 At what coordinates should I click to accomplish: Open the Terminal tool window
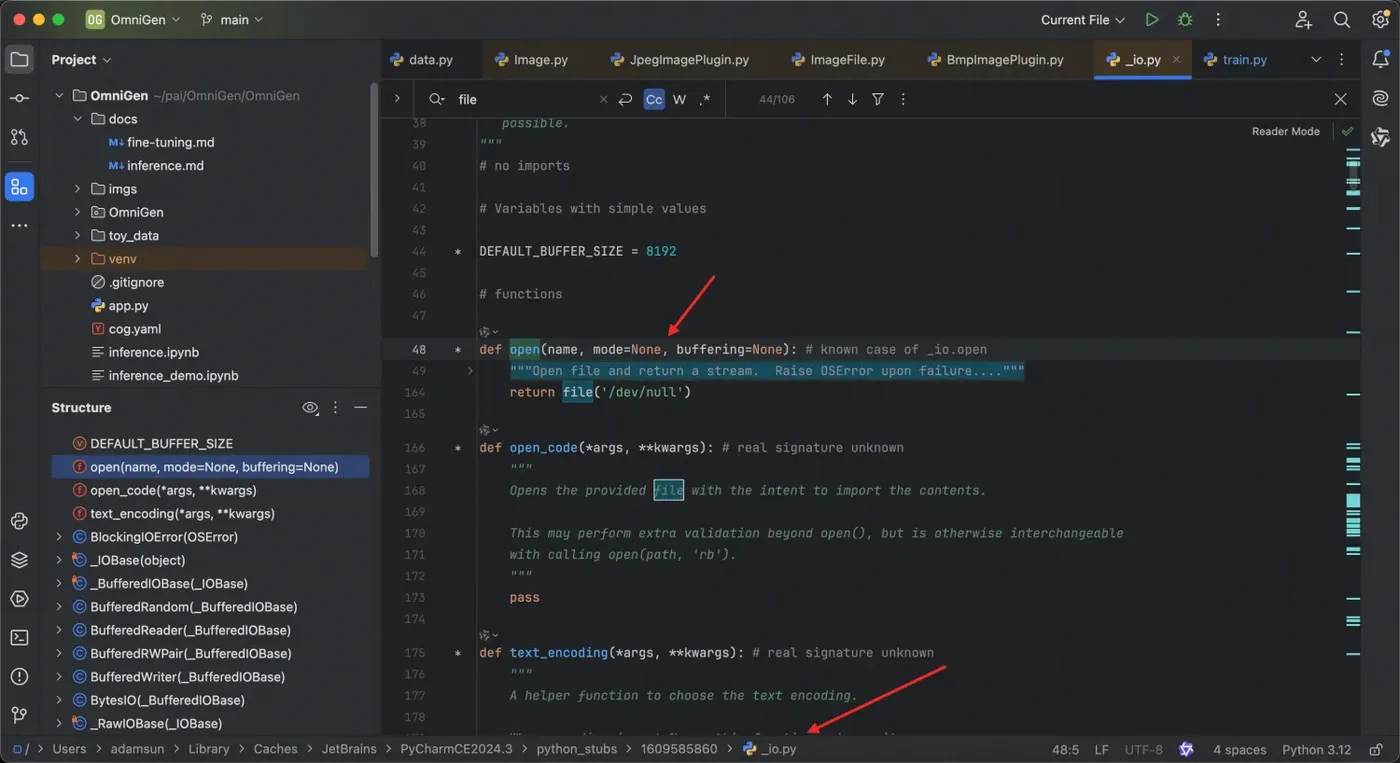click(19, 637)
